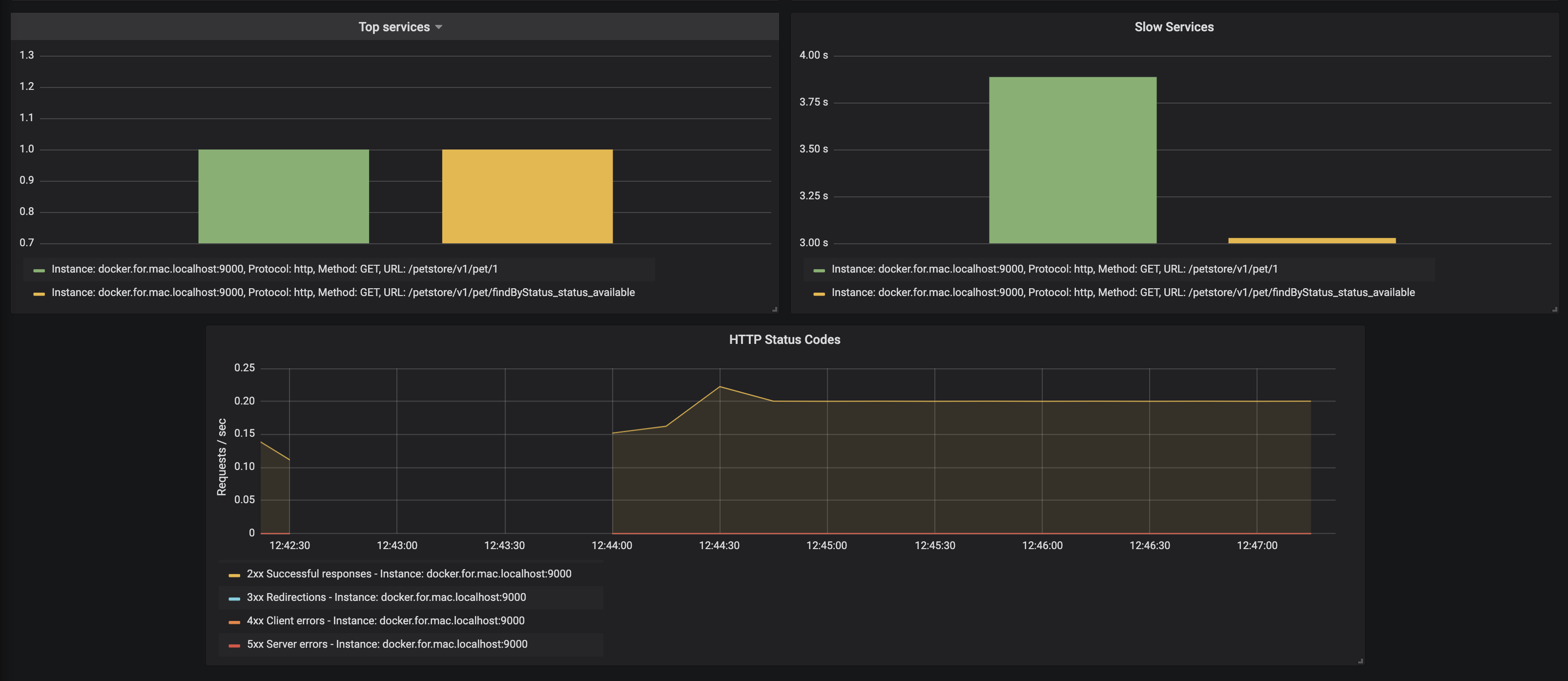The height and width of the screenshot is (681, 1568).
Task: Click resize handle of Top services panel
Action: click(x=774, y=309)
